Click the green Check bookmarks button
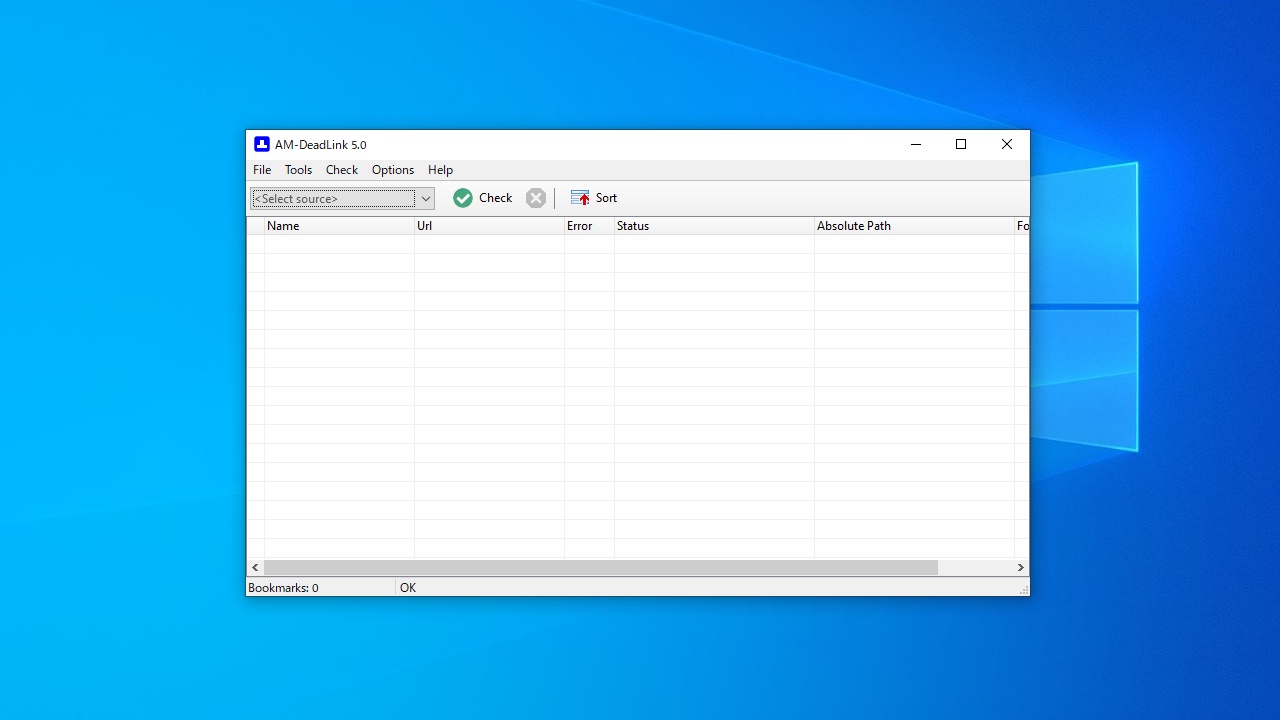This screenshot has height=720, width=1280. pyautogui.click(x=483, y=198)
